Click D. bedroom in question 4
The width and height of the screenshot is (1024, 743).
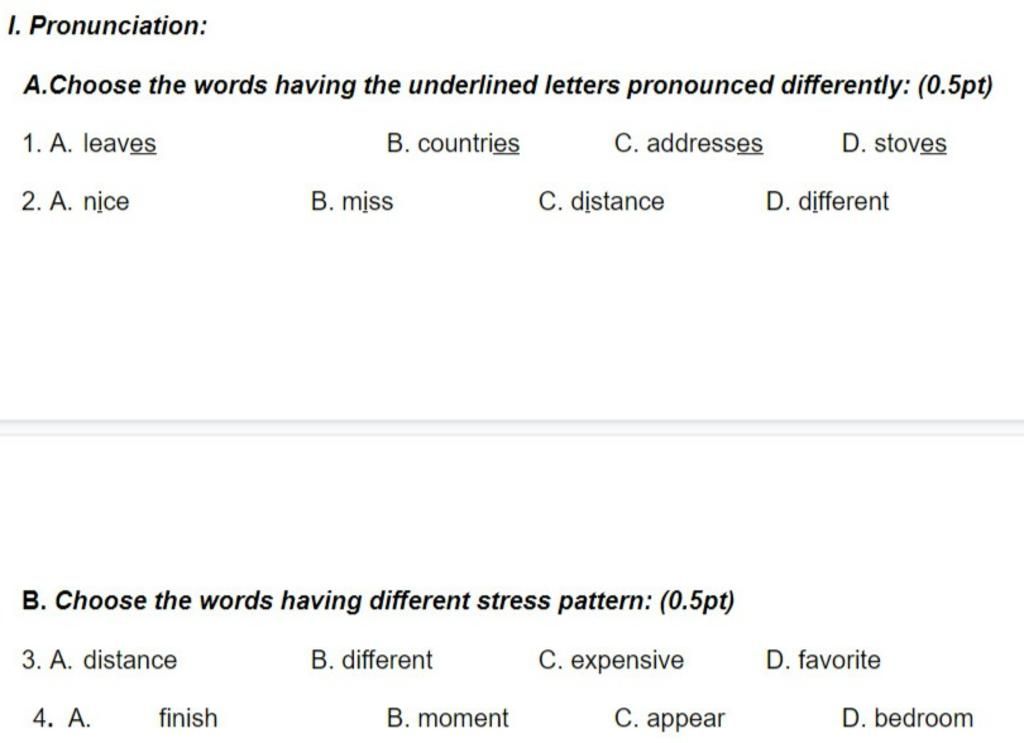coord(907,718)
